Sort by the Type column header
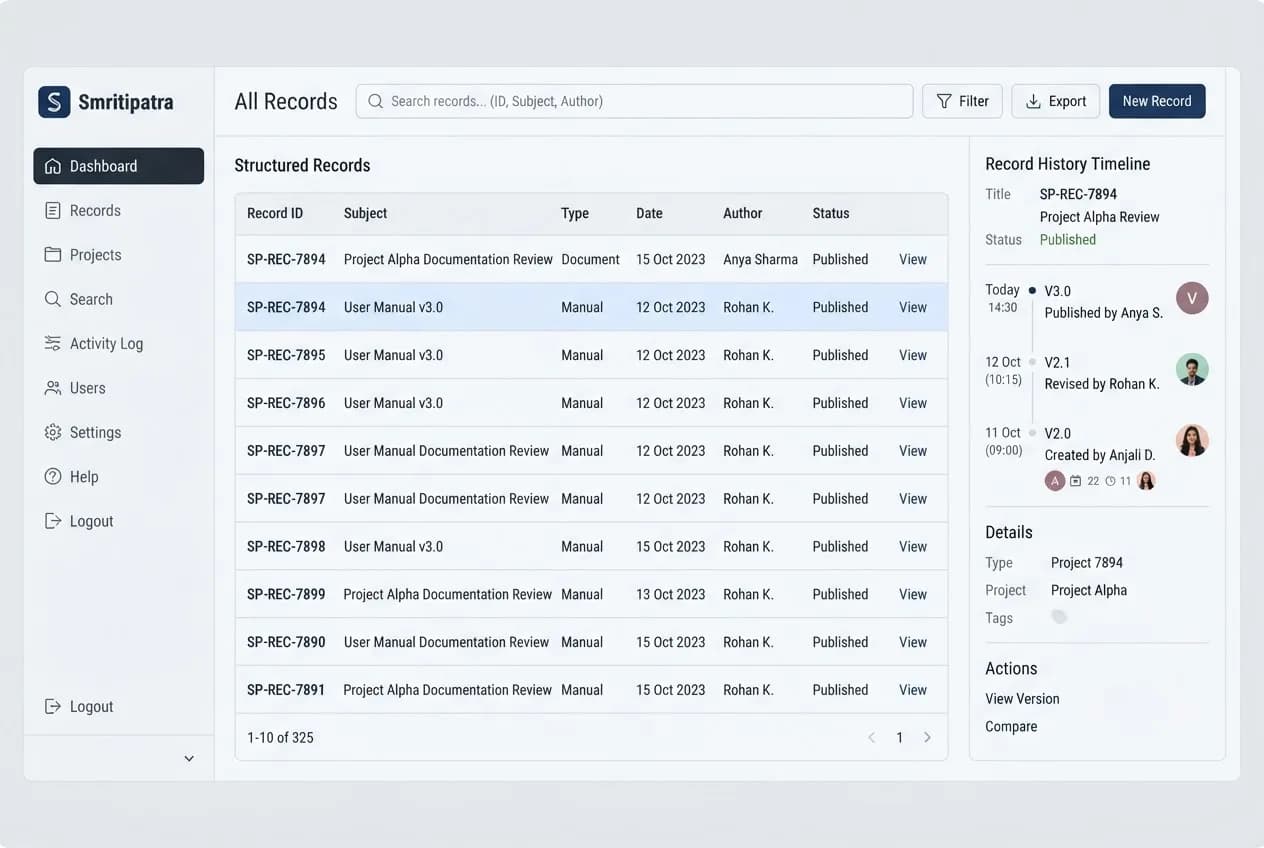The image size is (1264, 848). [575, 213]
